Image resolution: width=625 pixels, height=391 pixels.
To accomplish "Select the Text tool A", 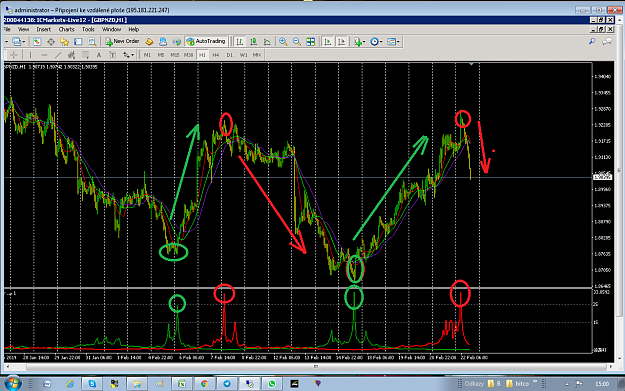I will click(99, 55).
